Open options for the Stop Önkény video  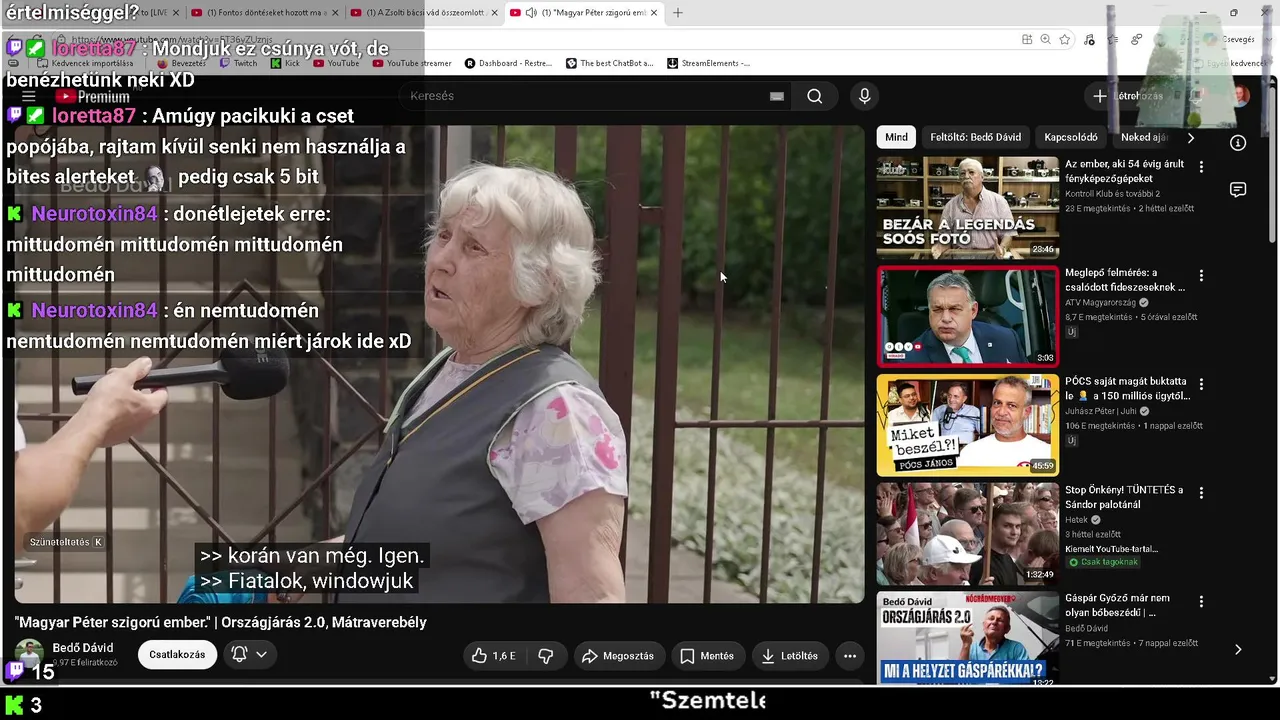pos(1201,493)
